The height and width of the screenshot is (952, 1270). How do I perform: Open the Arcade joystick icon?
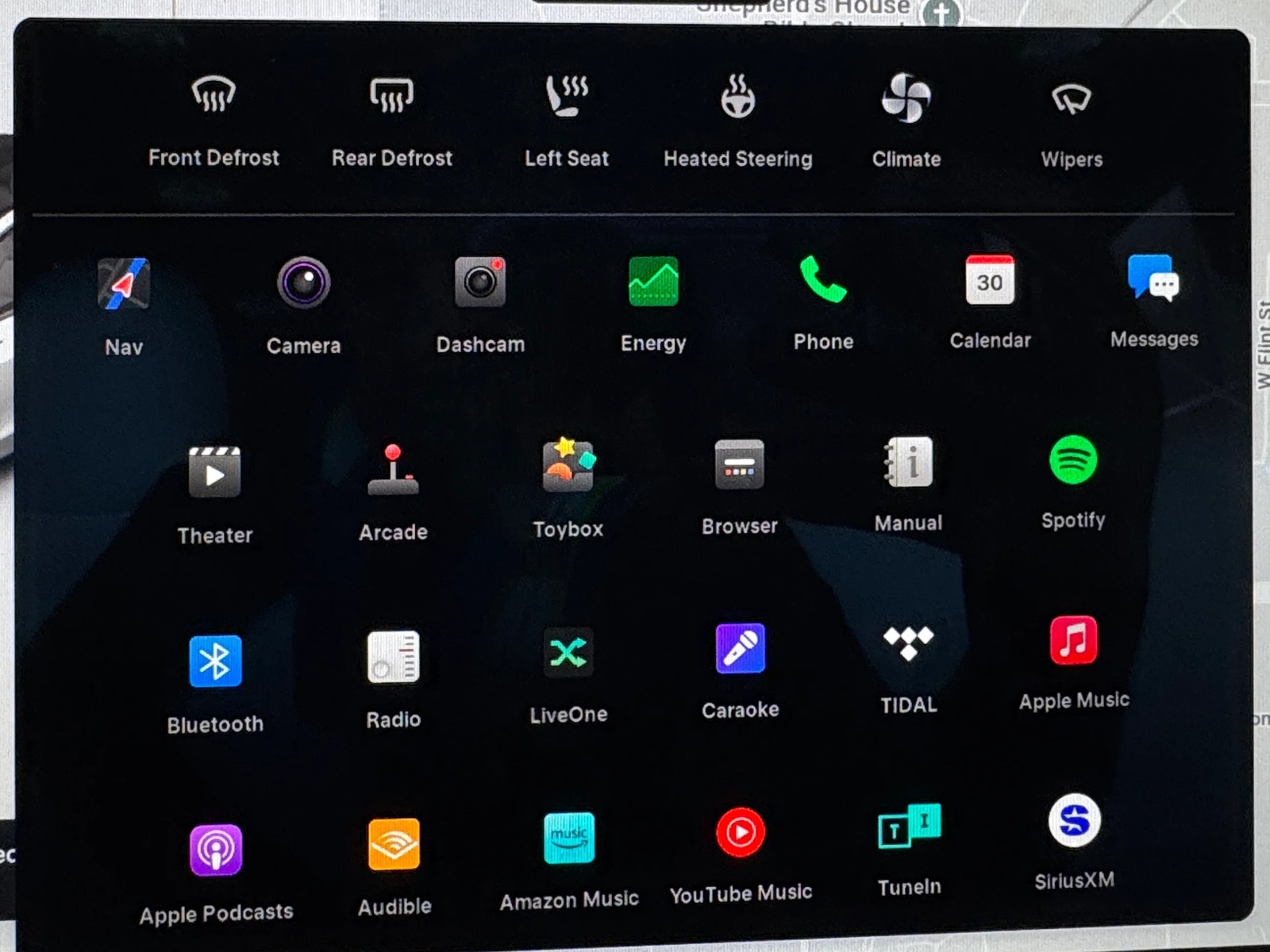(393, 469)
